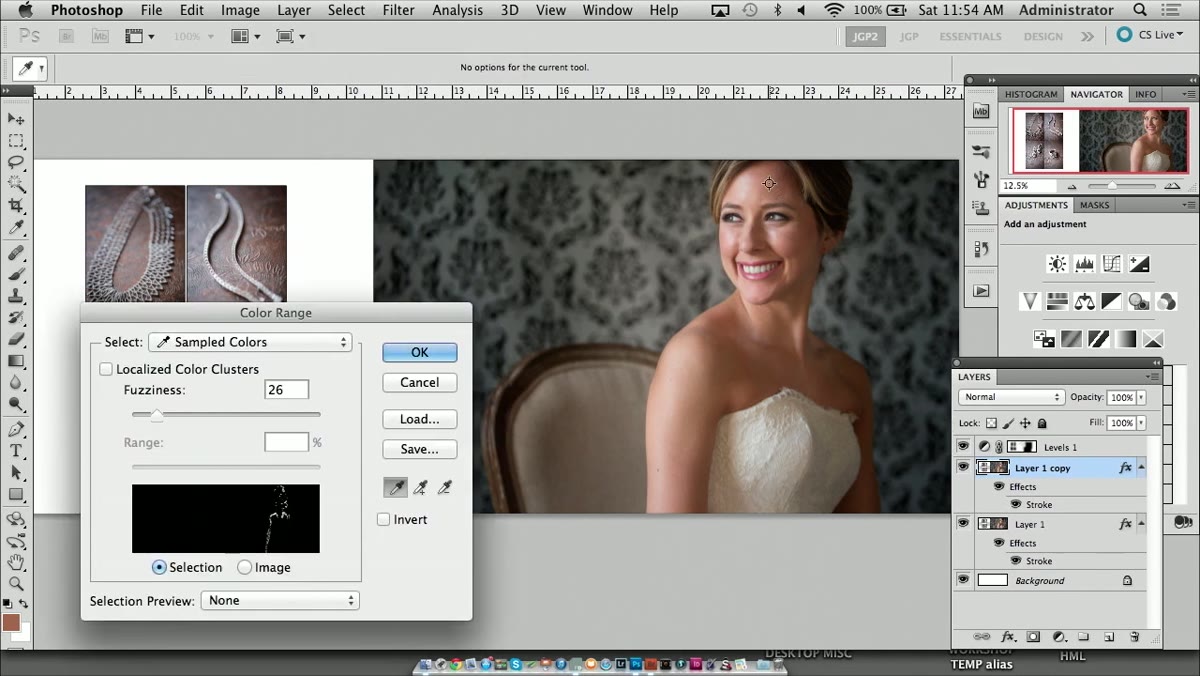Open CS Live menu button
1200x676 pixels.
coord(1151,35)
